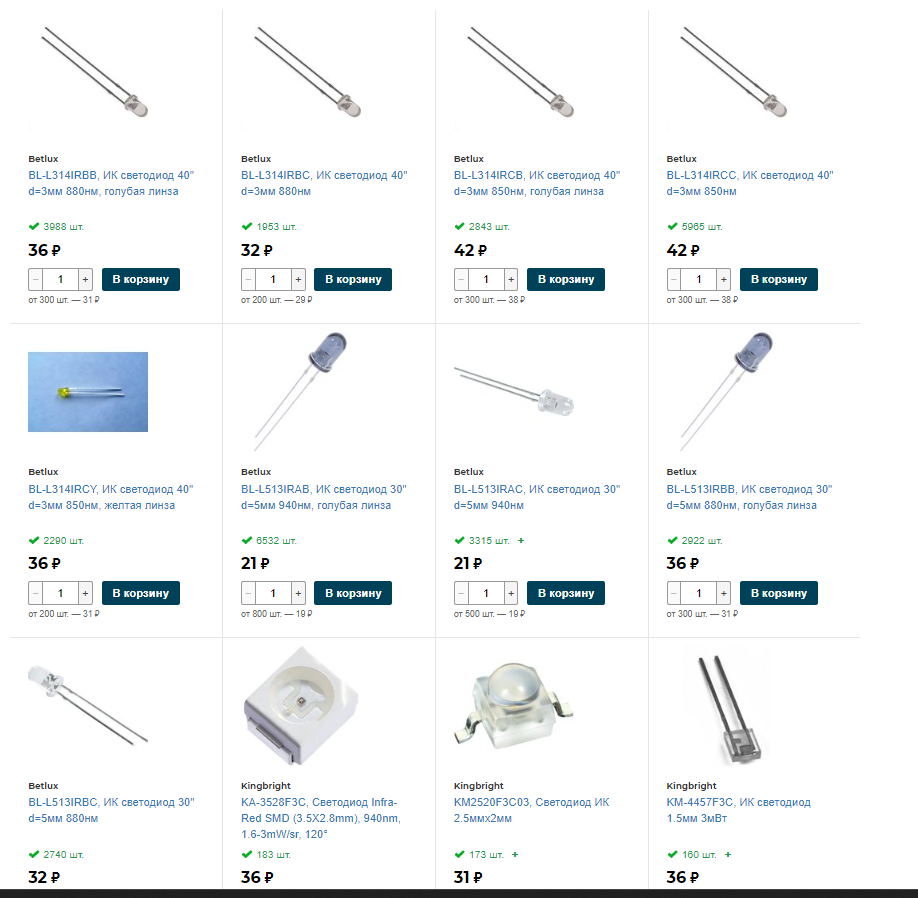The image size is (918, 898).
Task: Add BL-L314IRCC to cart with В корзину
Action: pos(779,279)
